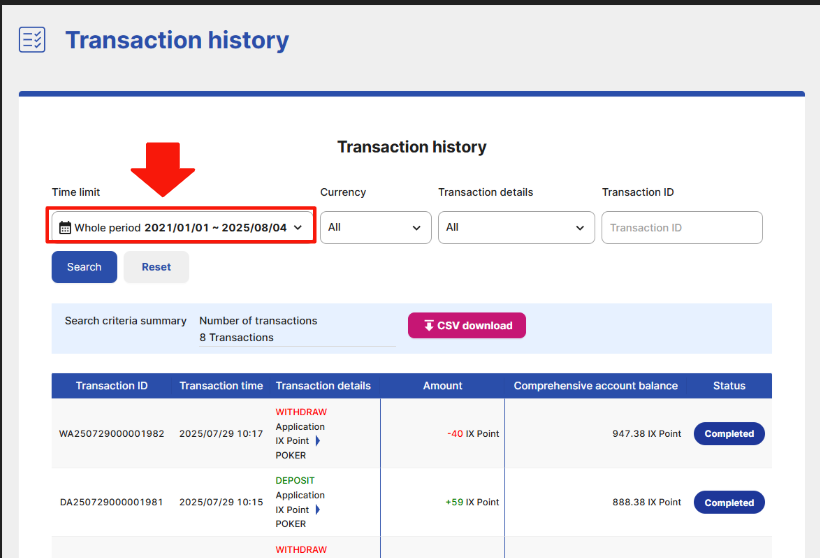Click the 947.38 IX Point balance
The image size is (820, 558).
646,434
